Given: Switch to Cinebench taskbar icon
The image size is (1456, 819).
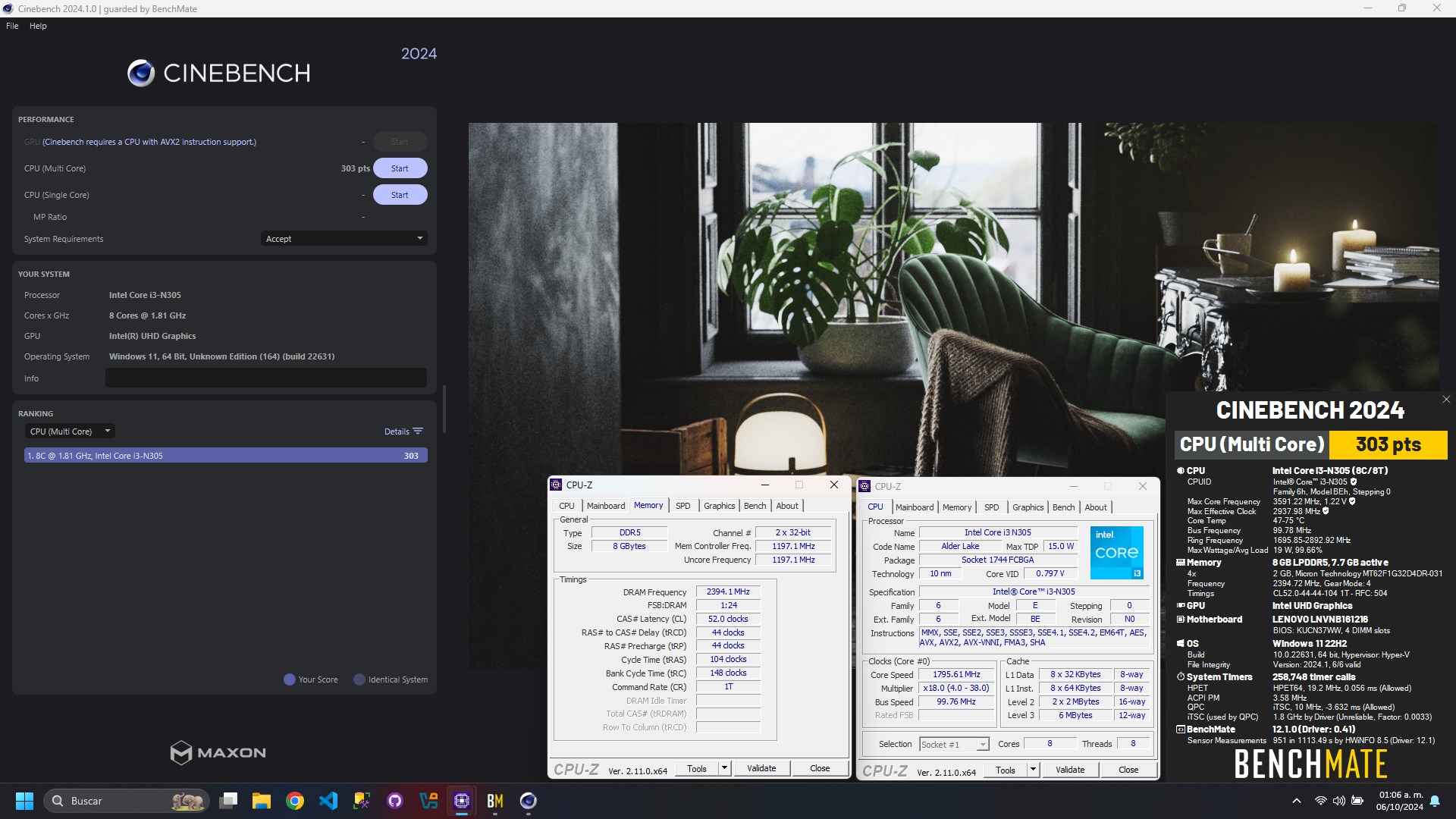Looking at the screenshot, I should (529, 801).
